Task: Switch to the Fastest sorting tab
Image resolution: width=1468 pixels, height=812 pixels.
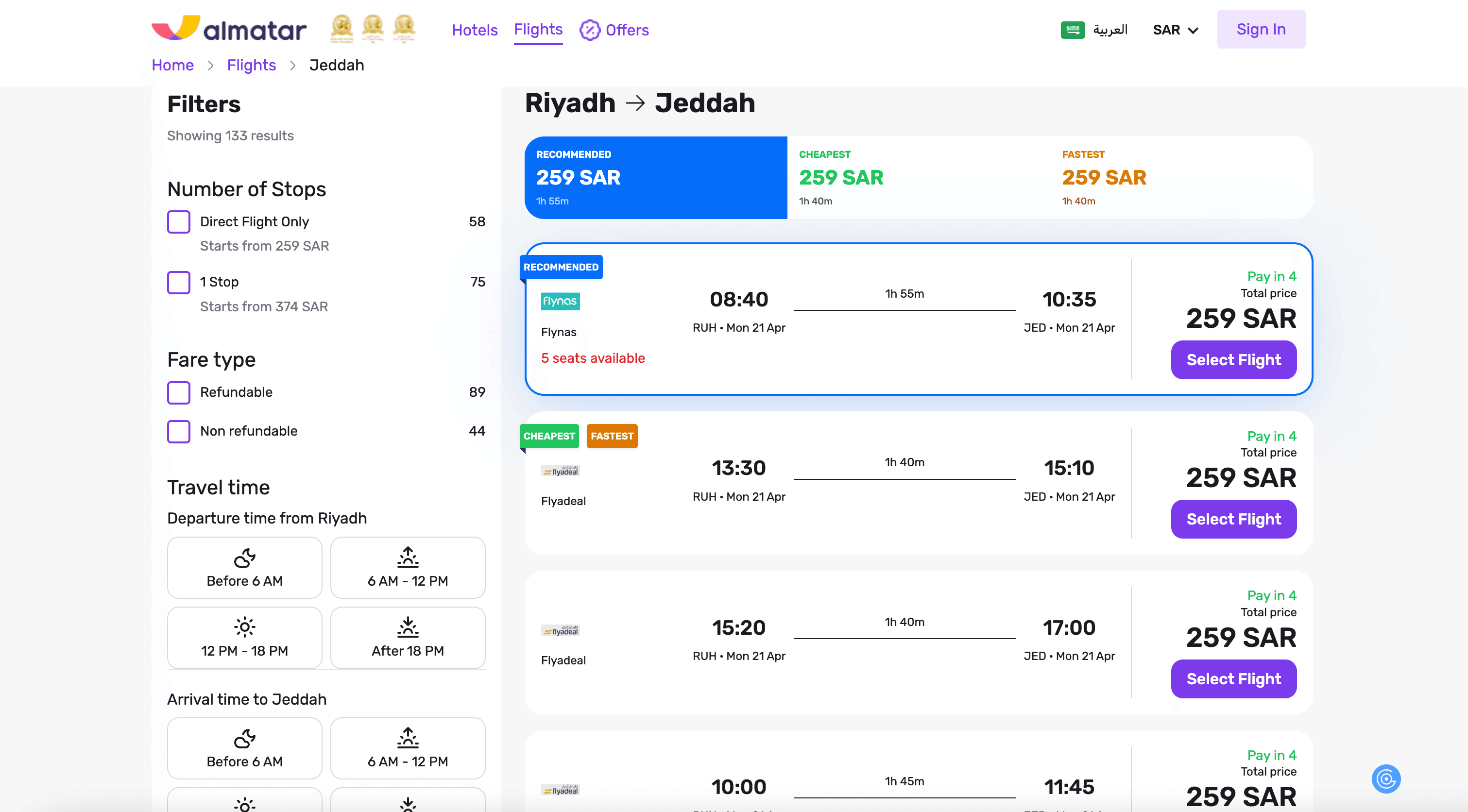Action: click(1181, 177)
